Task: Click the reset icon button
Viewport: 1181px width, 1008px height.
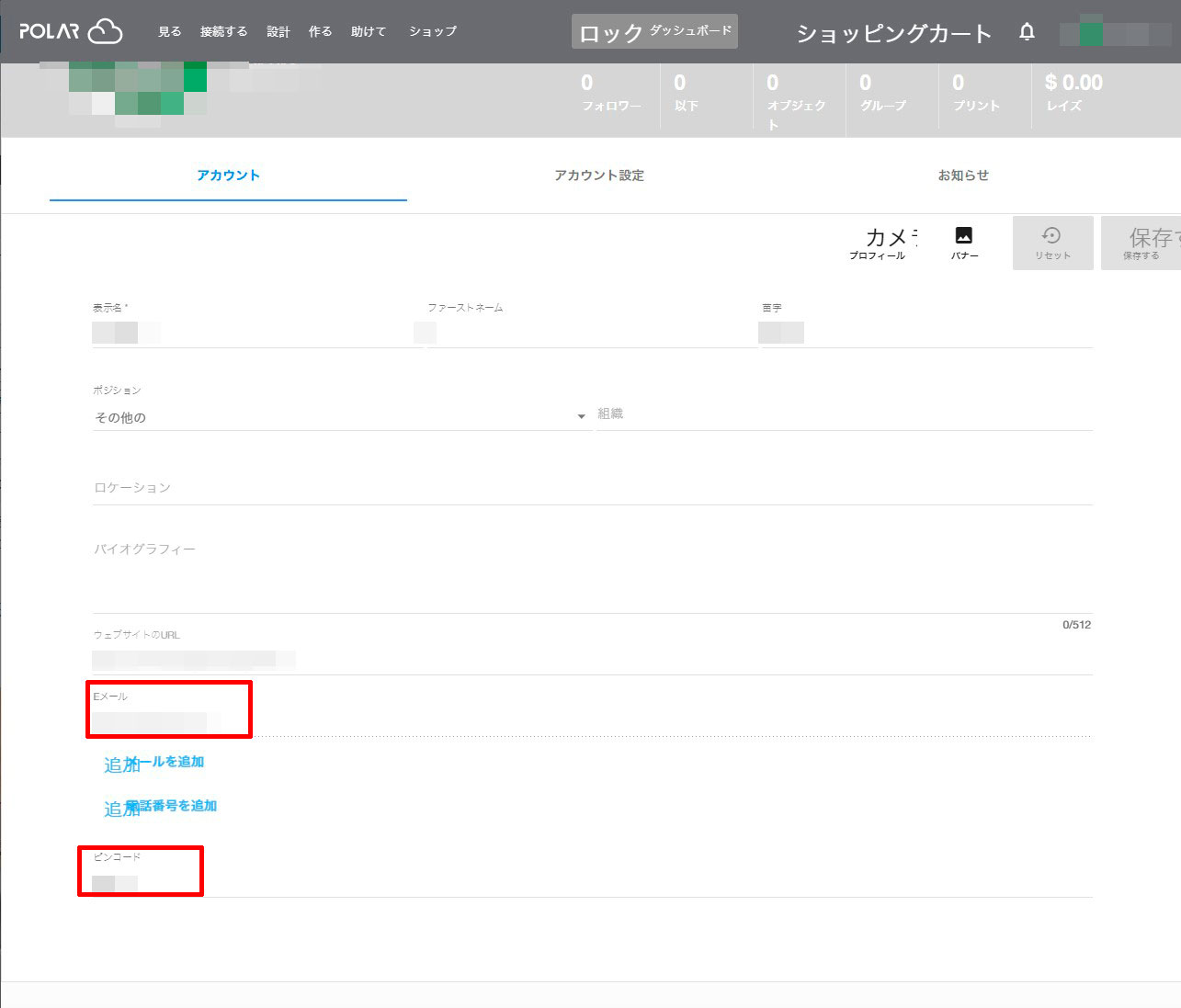Action: 1052,243
